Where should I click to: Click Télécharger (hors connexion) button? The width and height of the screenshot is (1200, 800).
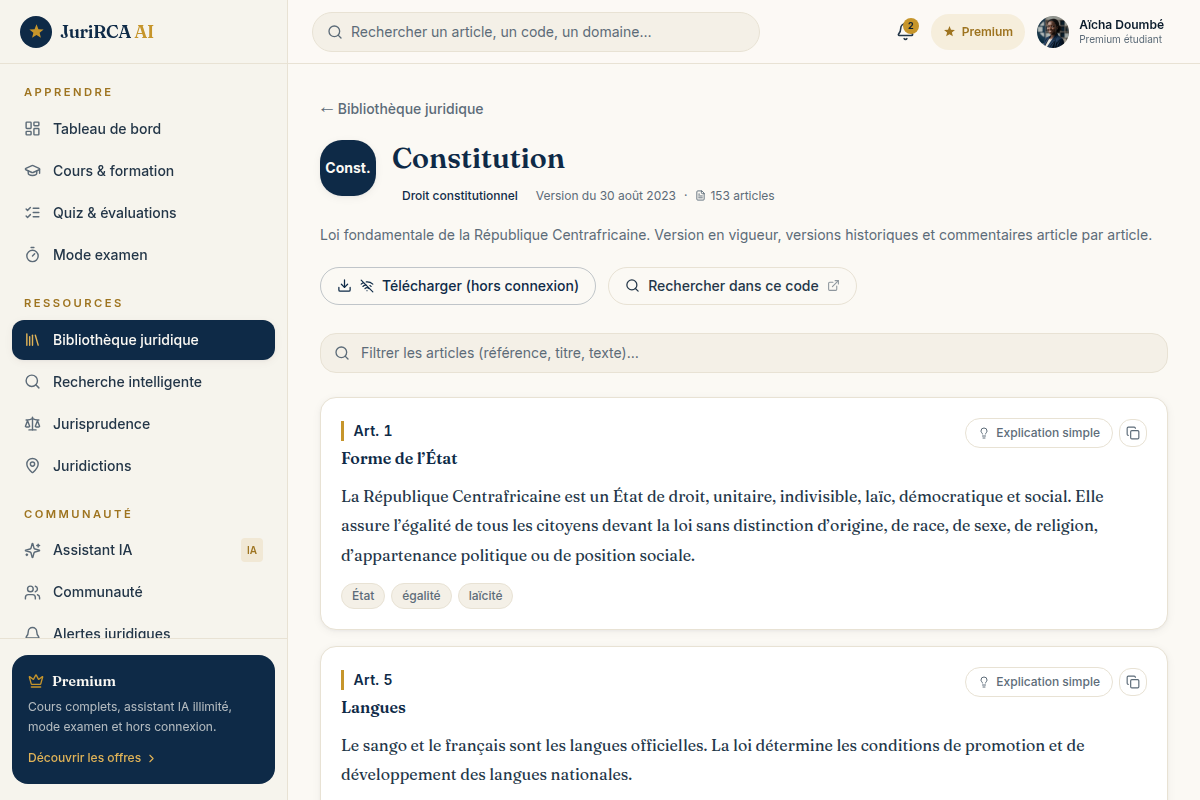click(458, 286)
